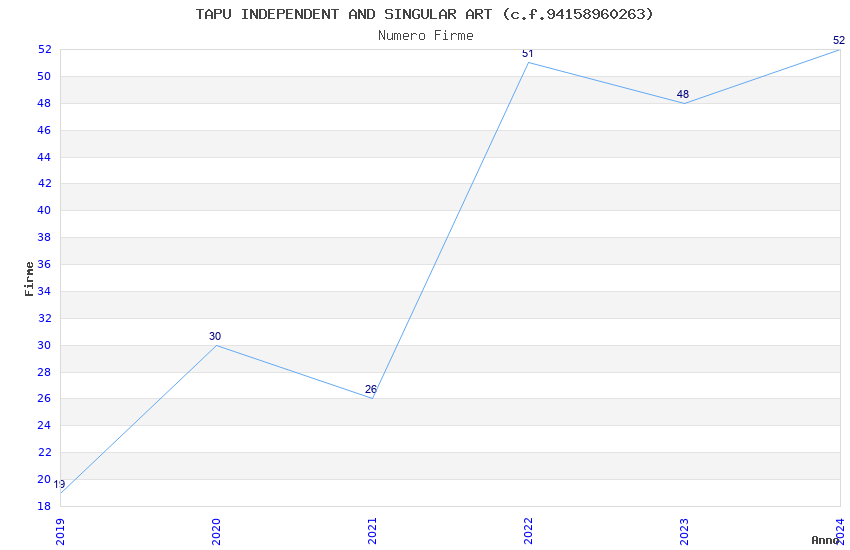Click the y-axis tick value 22

(44, 452)
